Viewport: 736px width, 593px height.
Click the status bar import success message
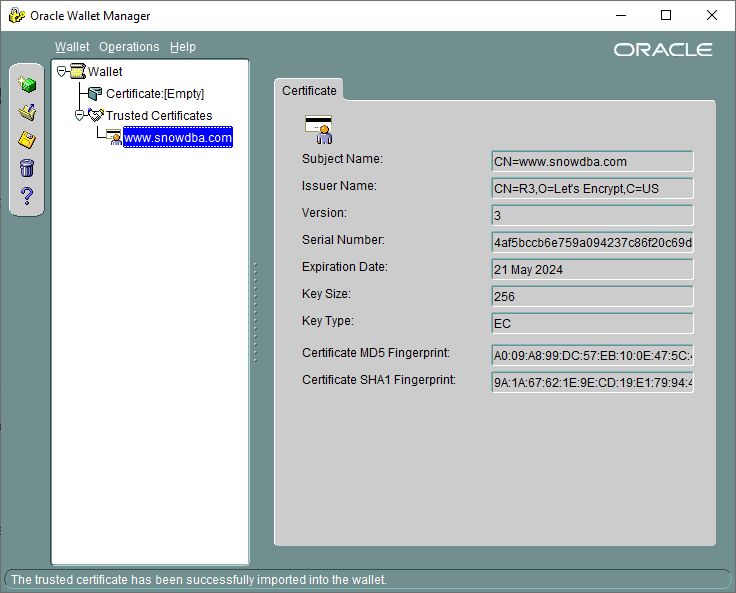[x=199, y=579]
